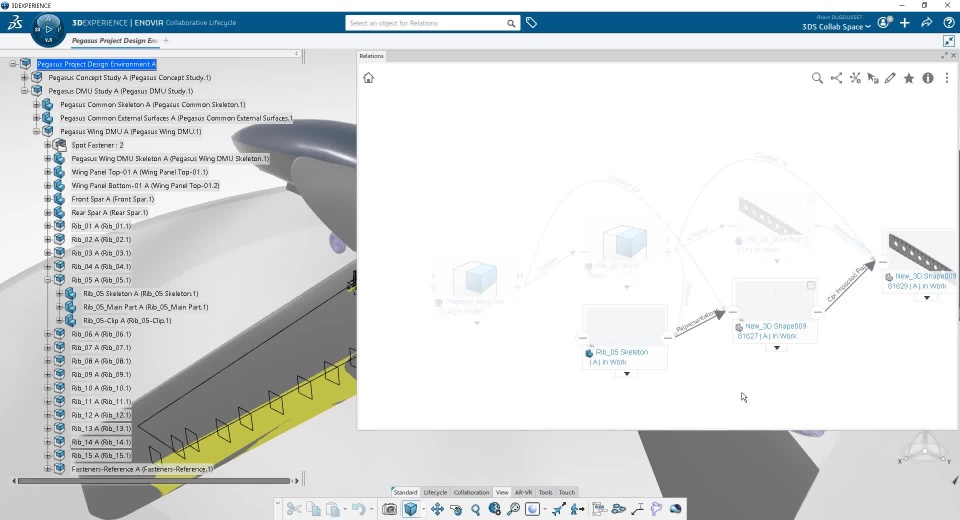Image resolution: width=960 pixels, height=520 pixels.
Task: Click the shaded sphere view mode icon
Action: [x=532, y=509]
